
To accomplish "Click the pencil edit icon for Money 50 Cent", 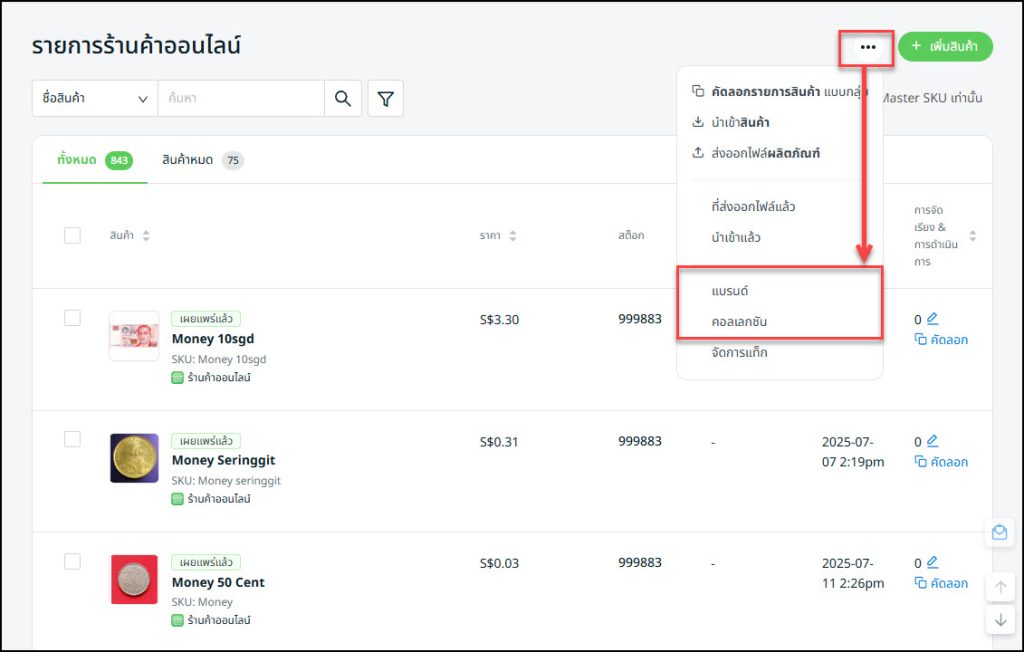I will point(932,563).
